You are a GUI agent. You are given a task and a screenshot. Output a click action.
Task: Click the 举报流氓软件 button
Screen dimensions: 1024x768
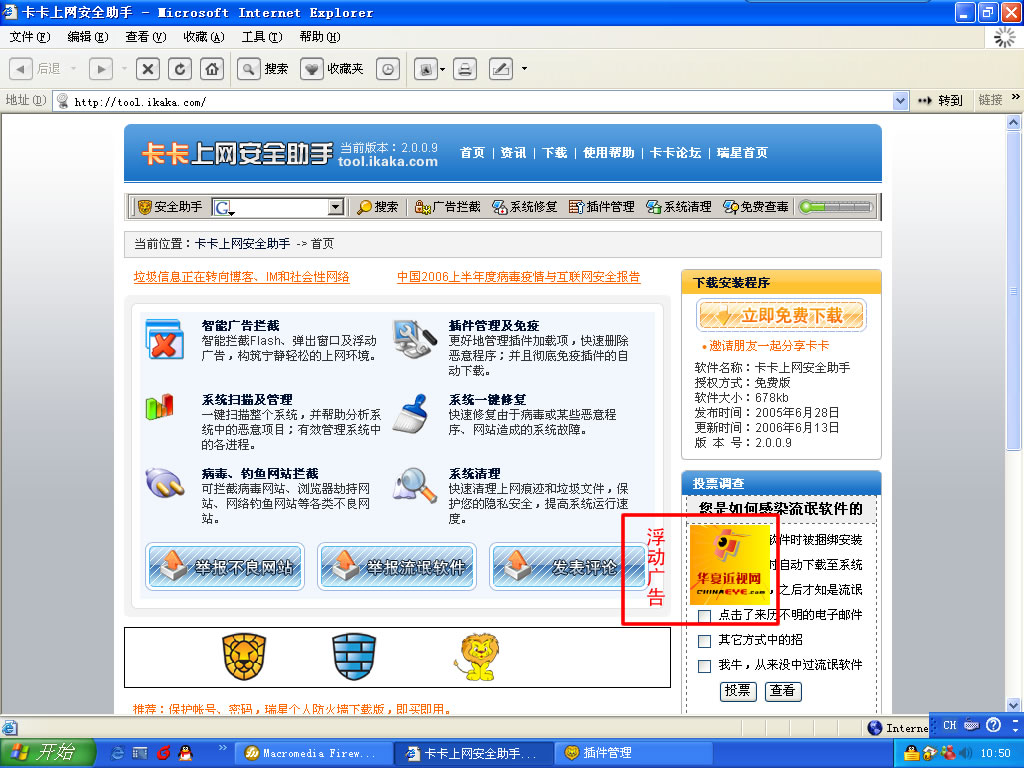click(x=397, y=567)
